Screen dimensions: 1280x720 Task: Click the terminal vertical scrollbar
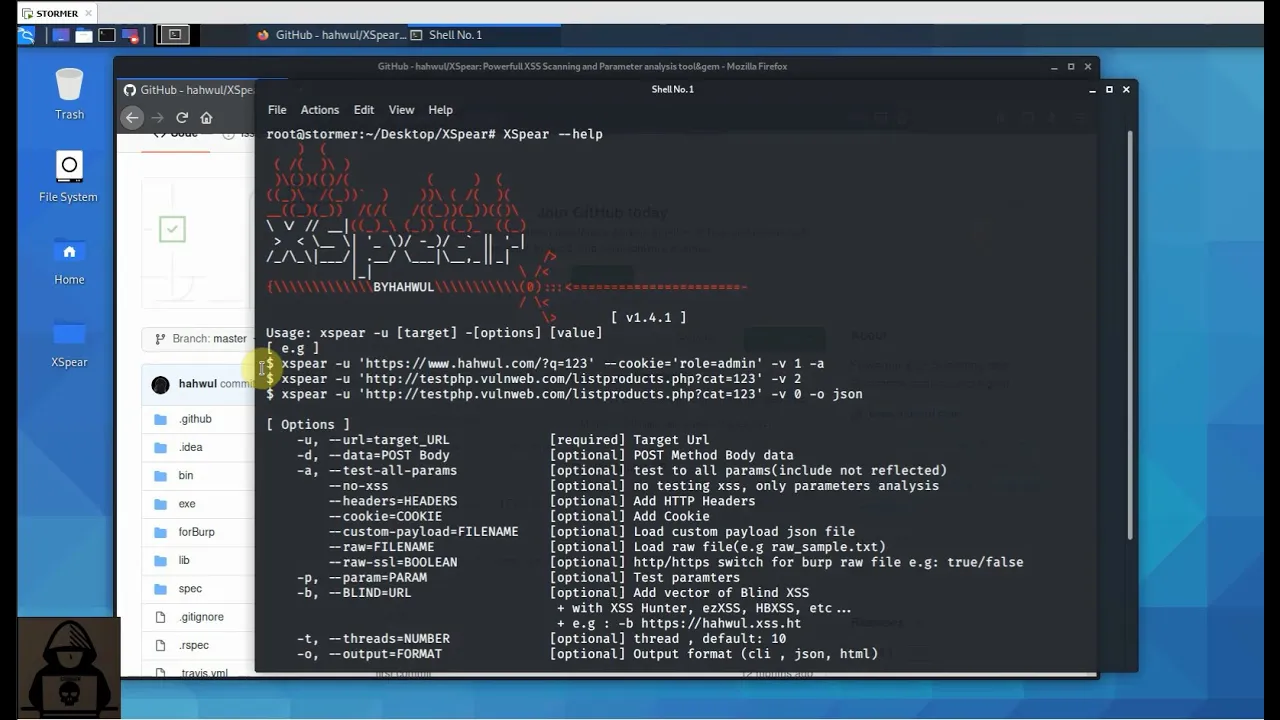click(x=1131, y=334)
